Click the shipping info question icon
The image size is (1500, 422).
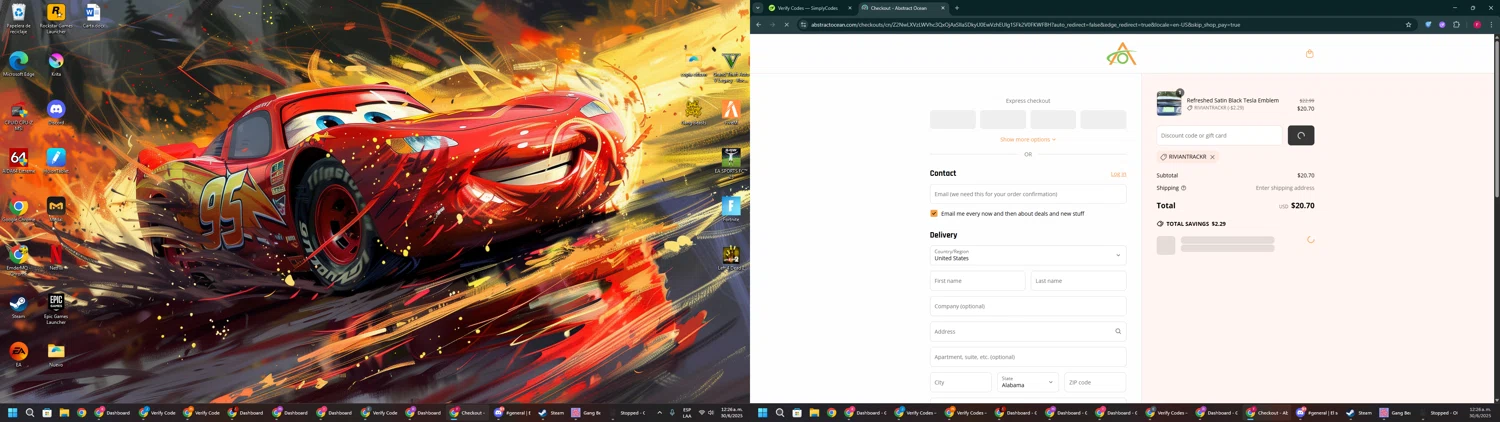pyautogui.click(x=1183, y=188)
